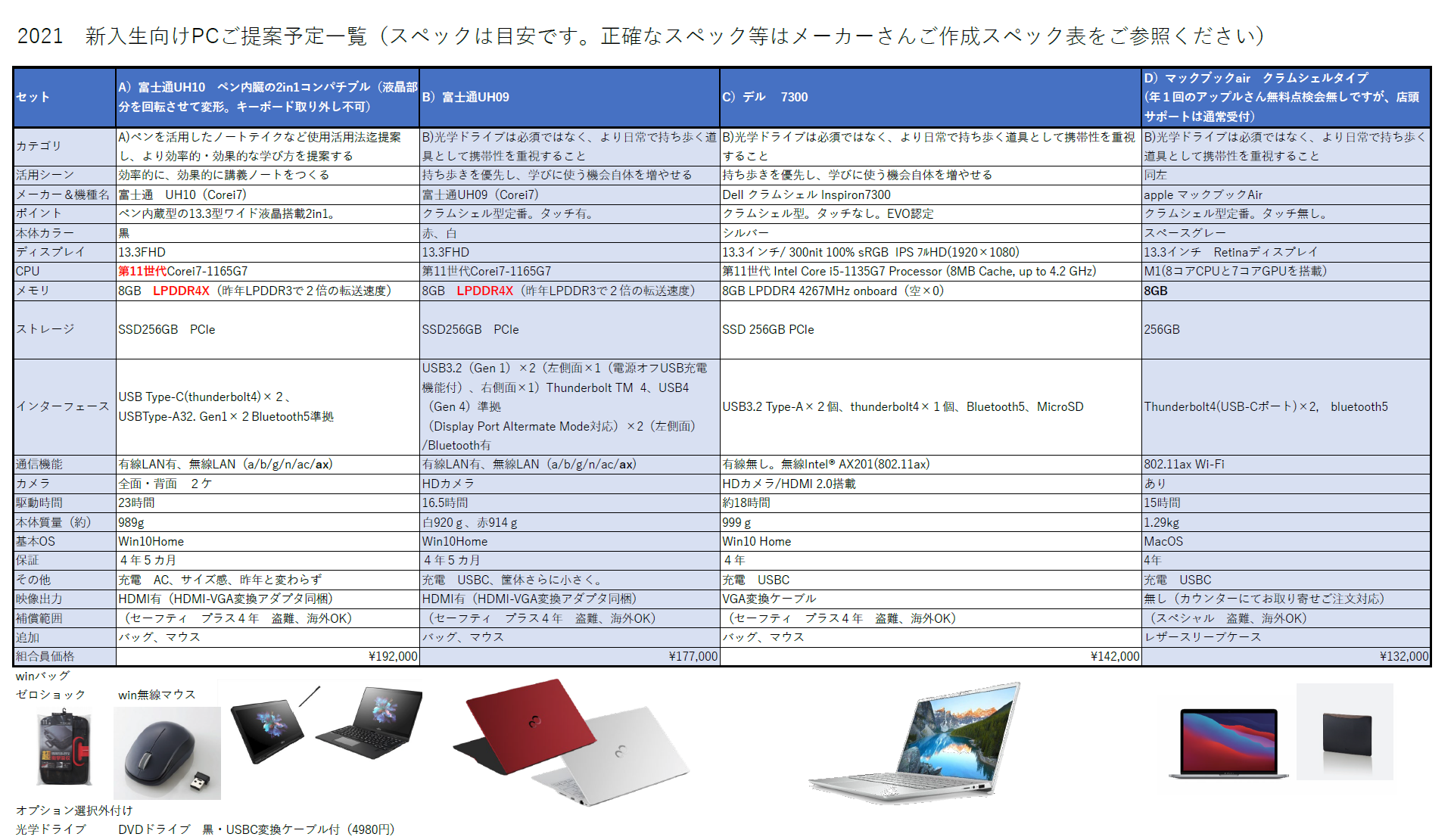This screenshot has width=1454, height=840.
Task: Select row label 'カテゴリ'
Action: pos(64,146)
